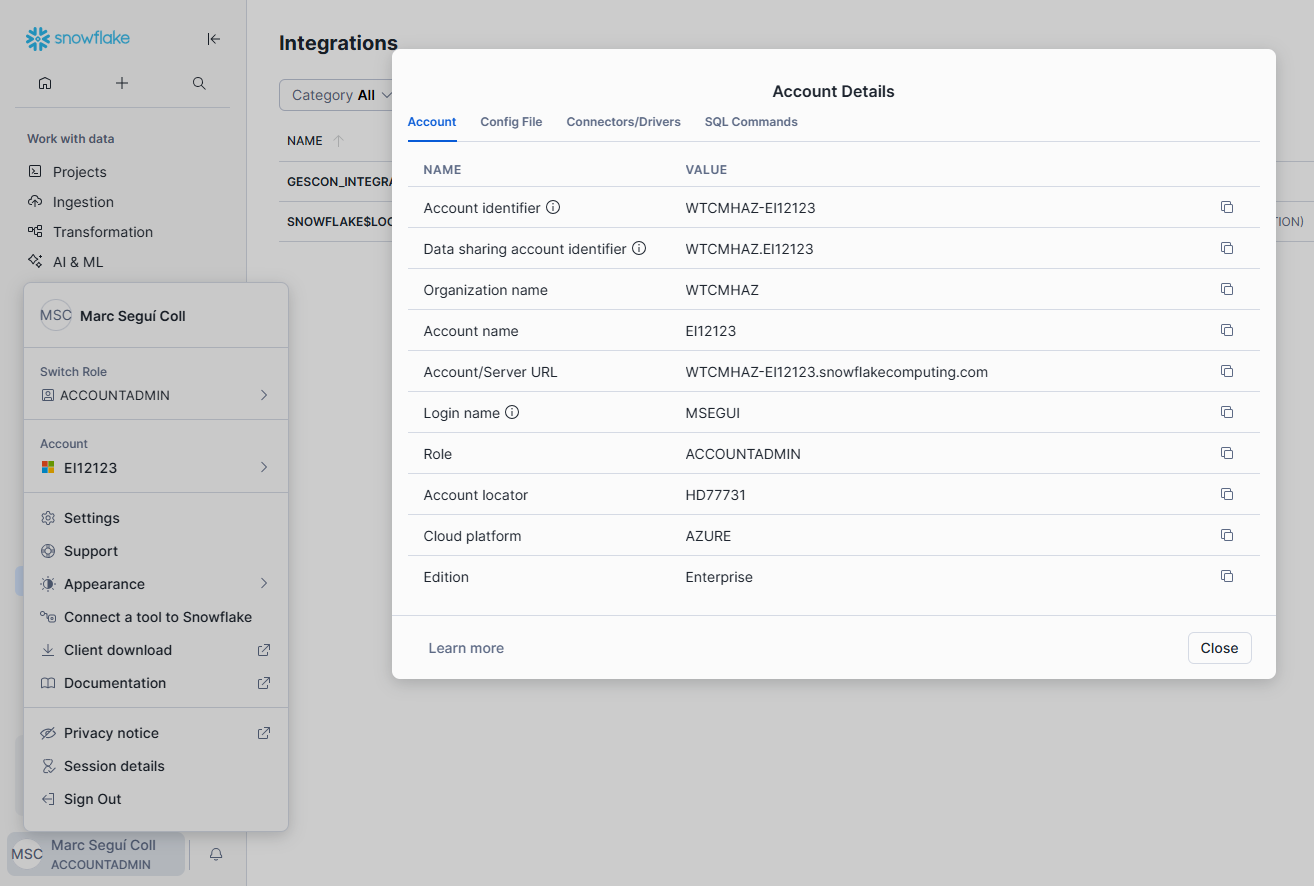Copy the Edition value

coord(1227,577)
